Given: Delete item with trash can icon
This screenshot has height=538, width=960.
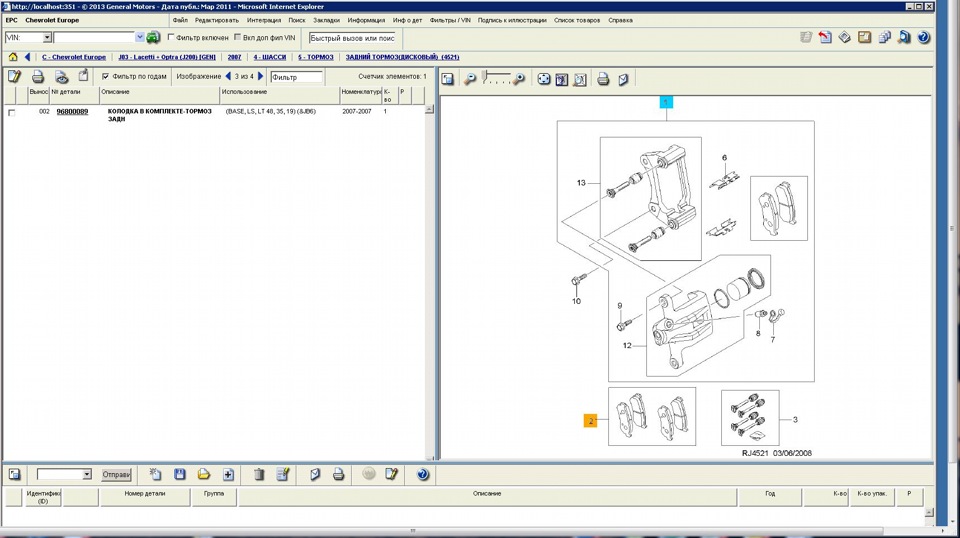Looking at the screenshot, I should click(259, 474).
